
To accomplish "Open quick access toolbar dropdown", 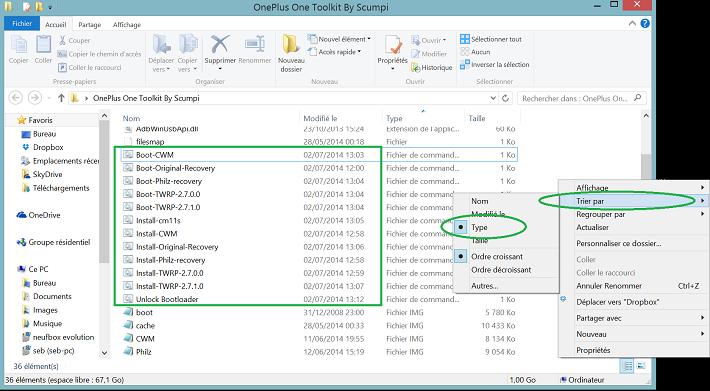I will click(50, 8).
